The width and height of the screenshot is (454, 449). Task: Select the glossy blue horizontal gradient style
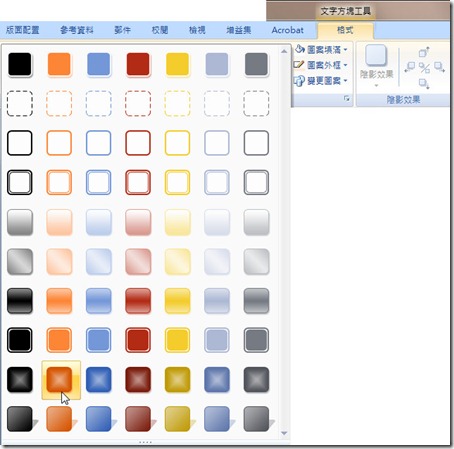[x=98, y=301]
